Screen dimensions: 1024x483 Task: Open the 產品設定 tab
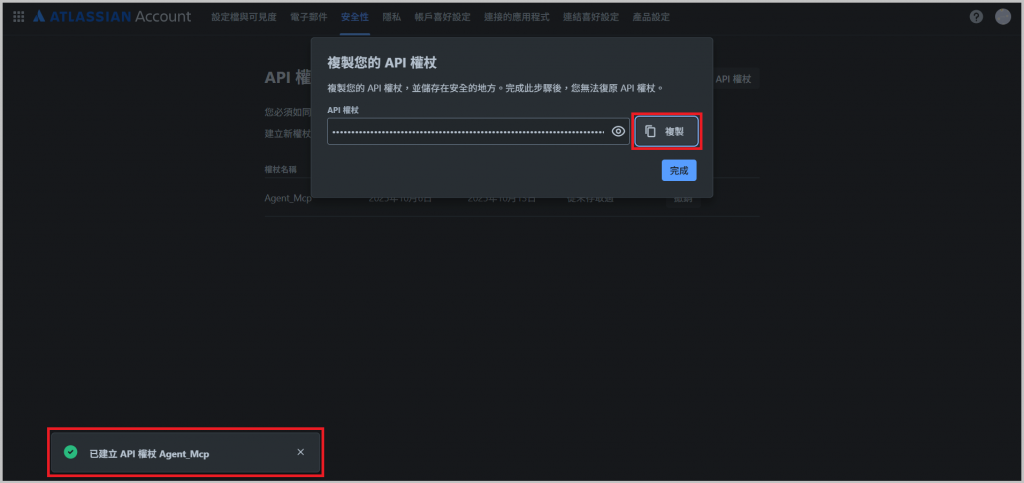point(651,17)
